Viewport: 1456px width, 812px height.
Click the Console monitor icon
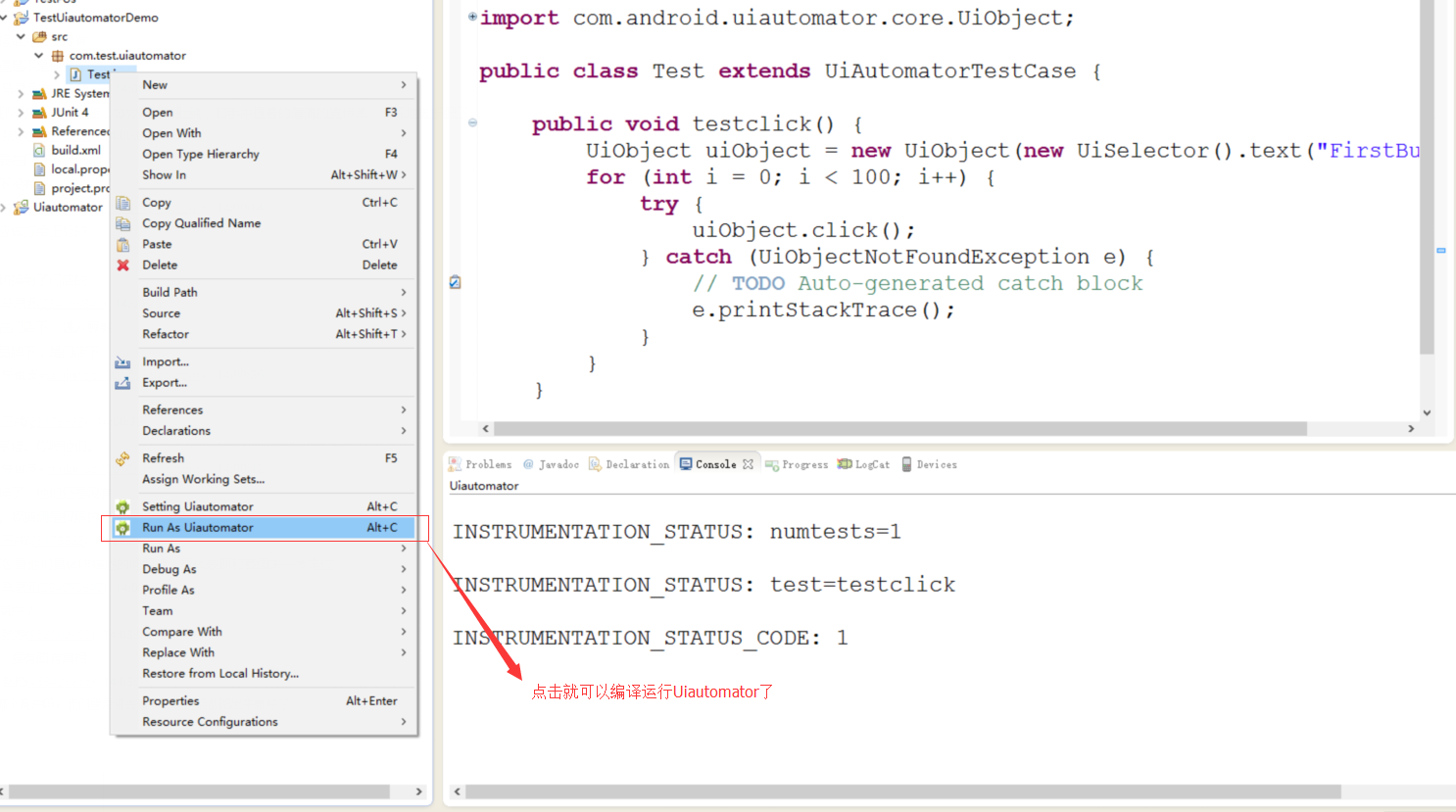686,464
